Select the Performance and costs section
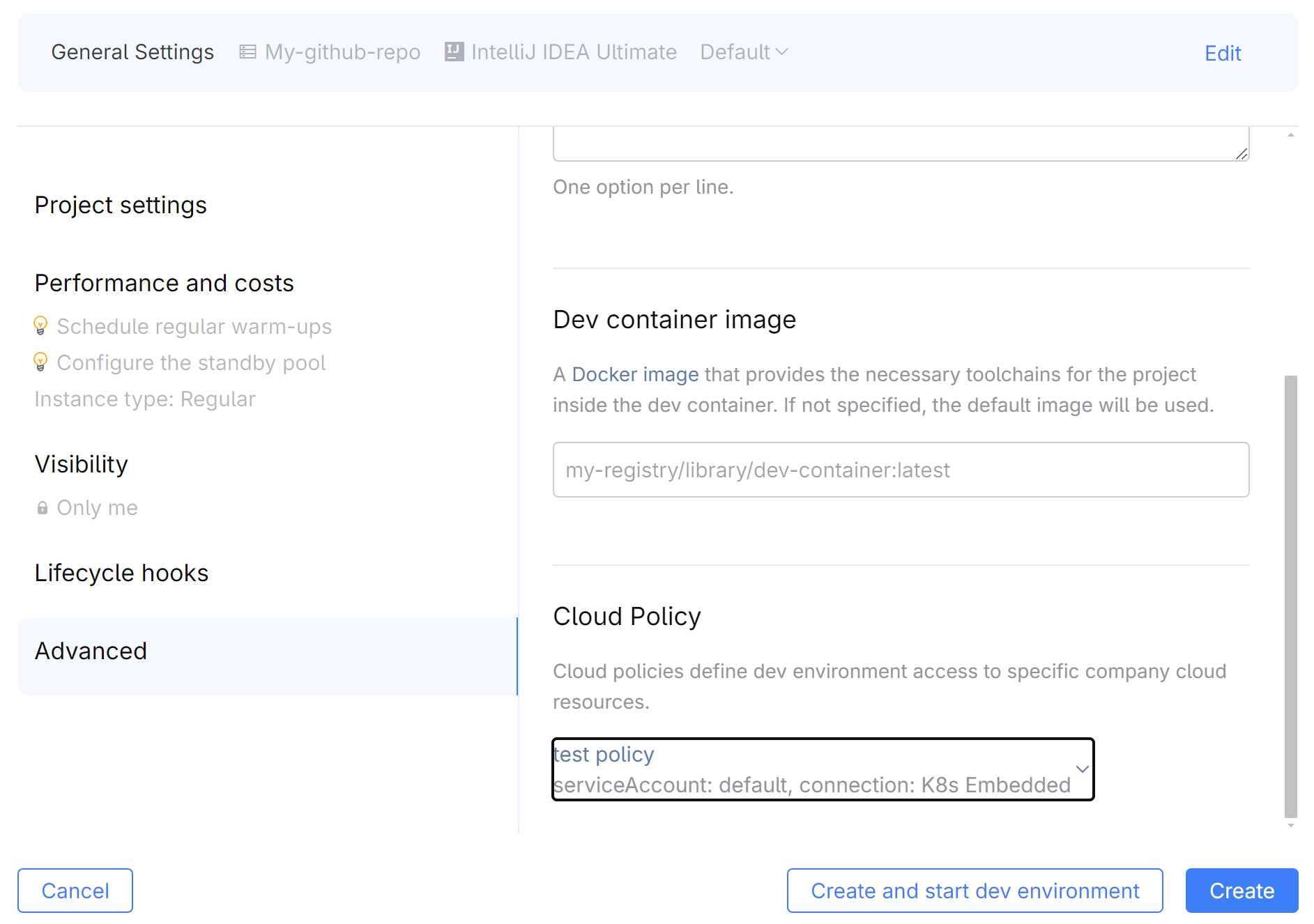The height and width of the screenshot is (924, 1314). click(x=164, y=282)
